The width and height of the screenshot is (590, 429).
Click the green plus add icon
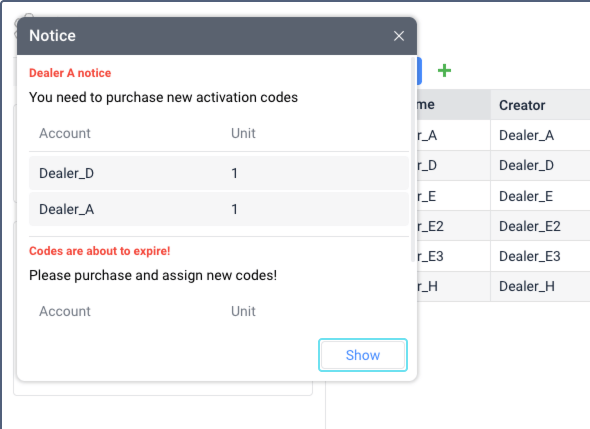pyautogui.click(x=444, y=70)
